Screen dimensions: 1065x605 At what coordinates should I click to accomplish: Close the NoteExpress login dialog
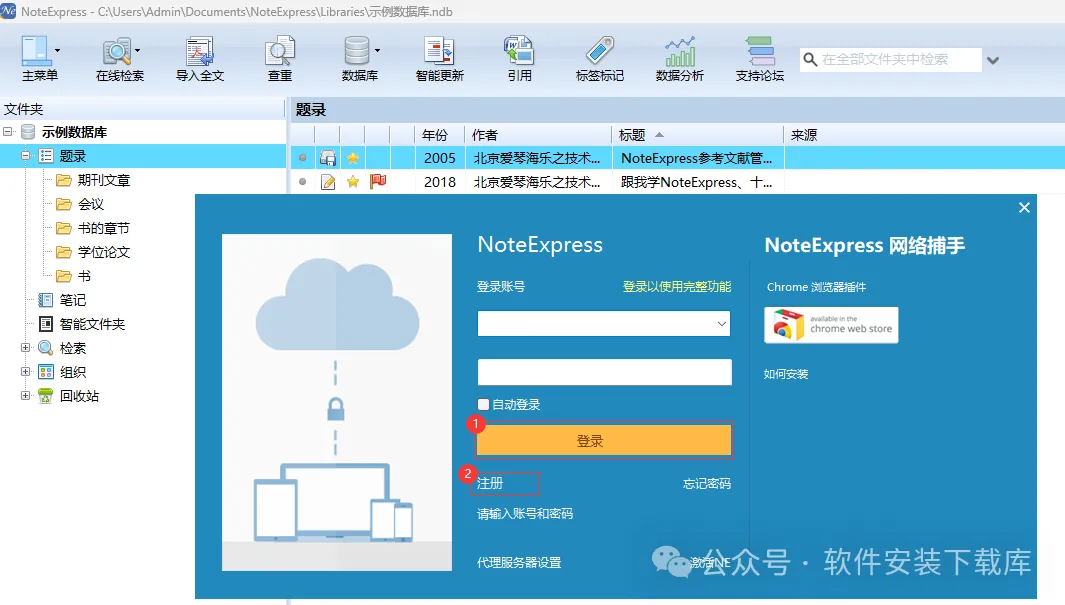click(1024, 208)
